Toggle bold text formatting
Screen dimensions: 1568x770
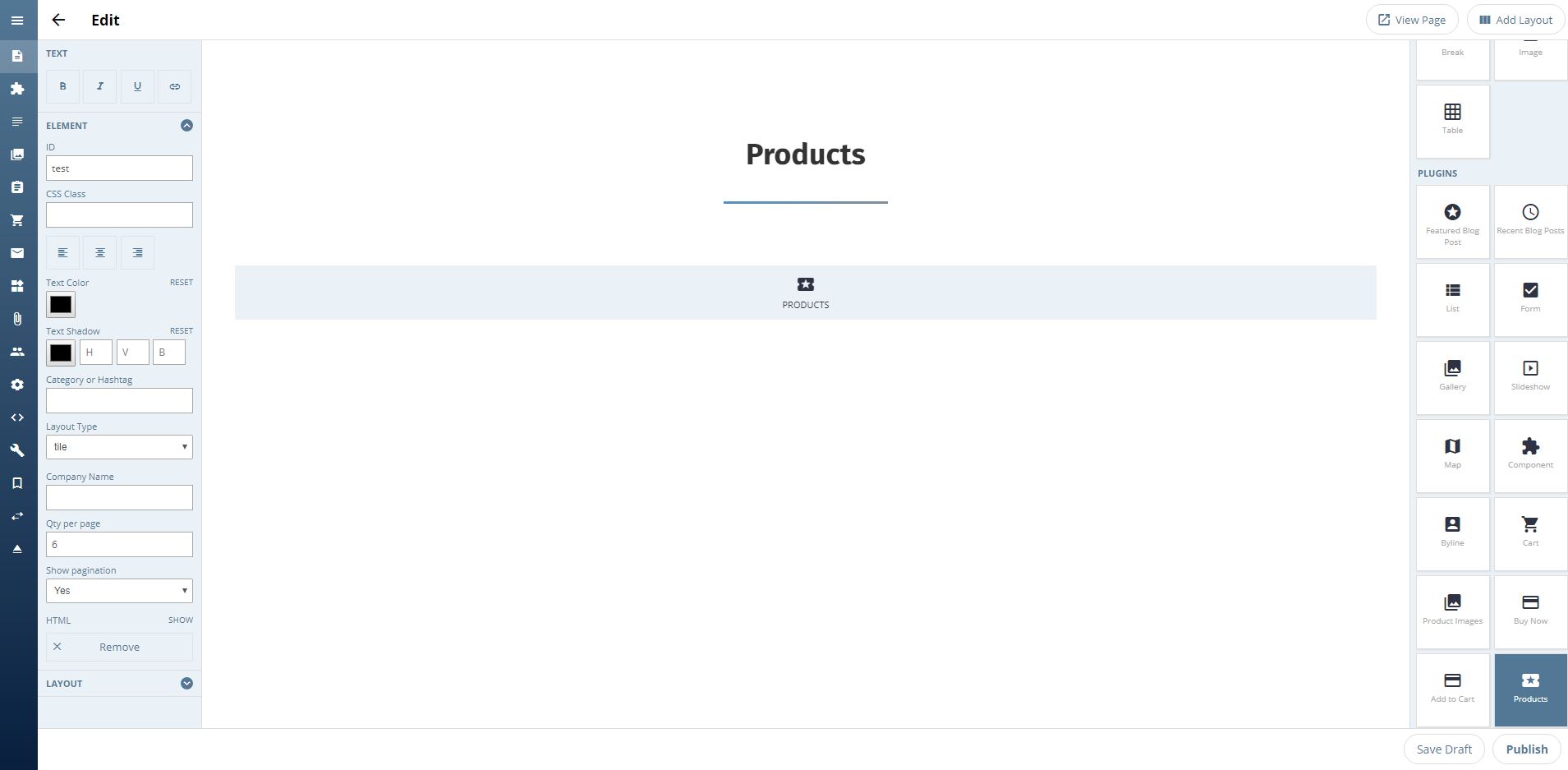tap(62, 86)
